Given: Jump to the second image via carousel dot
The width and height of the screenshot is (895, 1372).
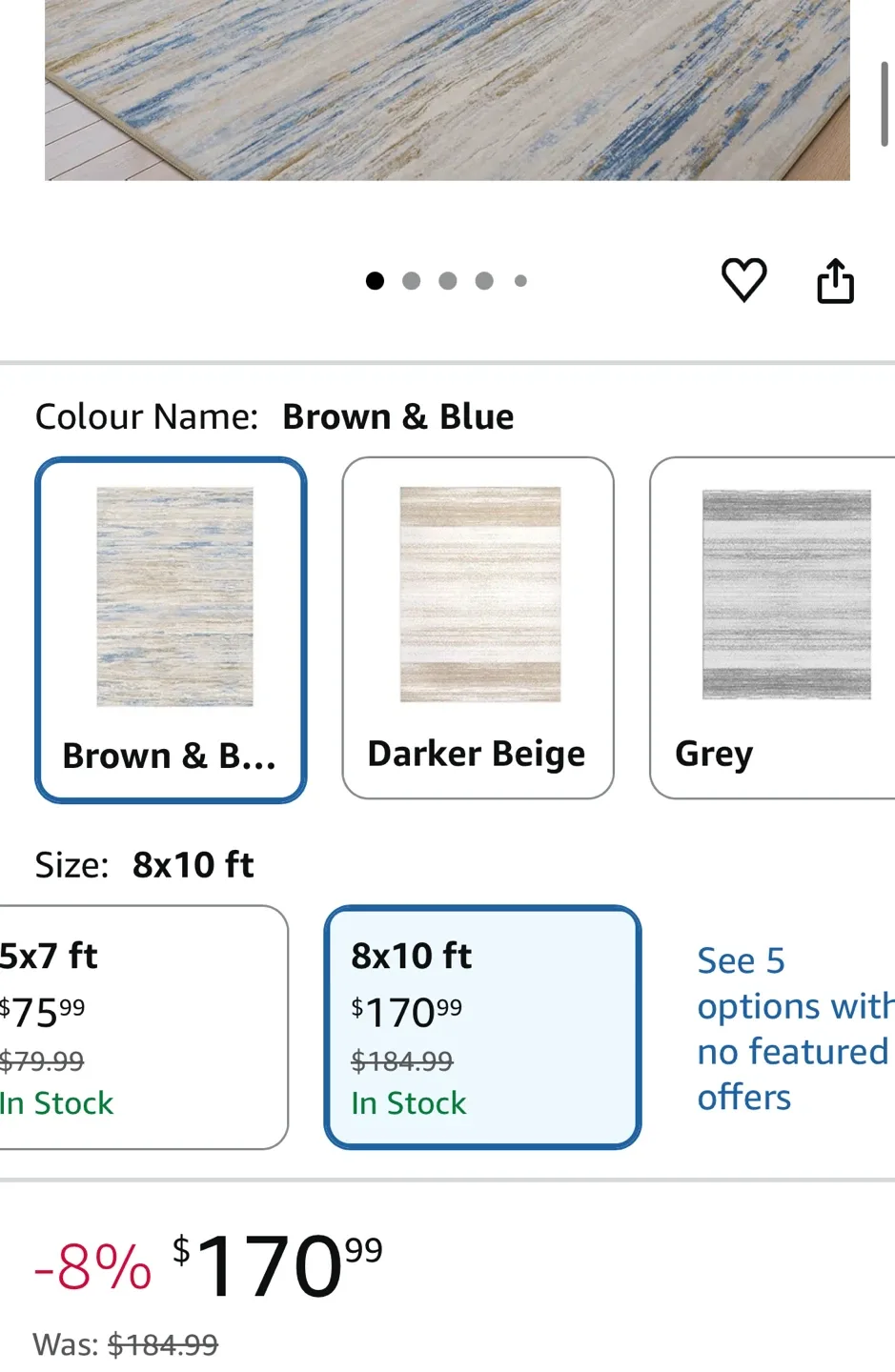Looking at the screenshot, I should coord(412,280).
